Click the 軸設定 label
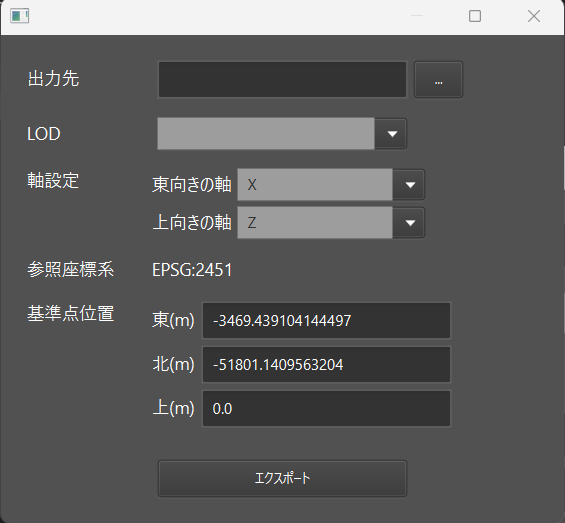The width and height of the screenshot is (565, 523). click(x=53, y=181)
